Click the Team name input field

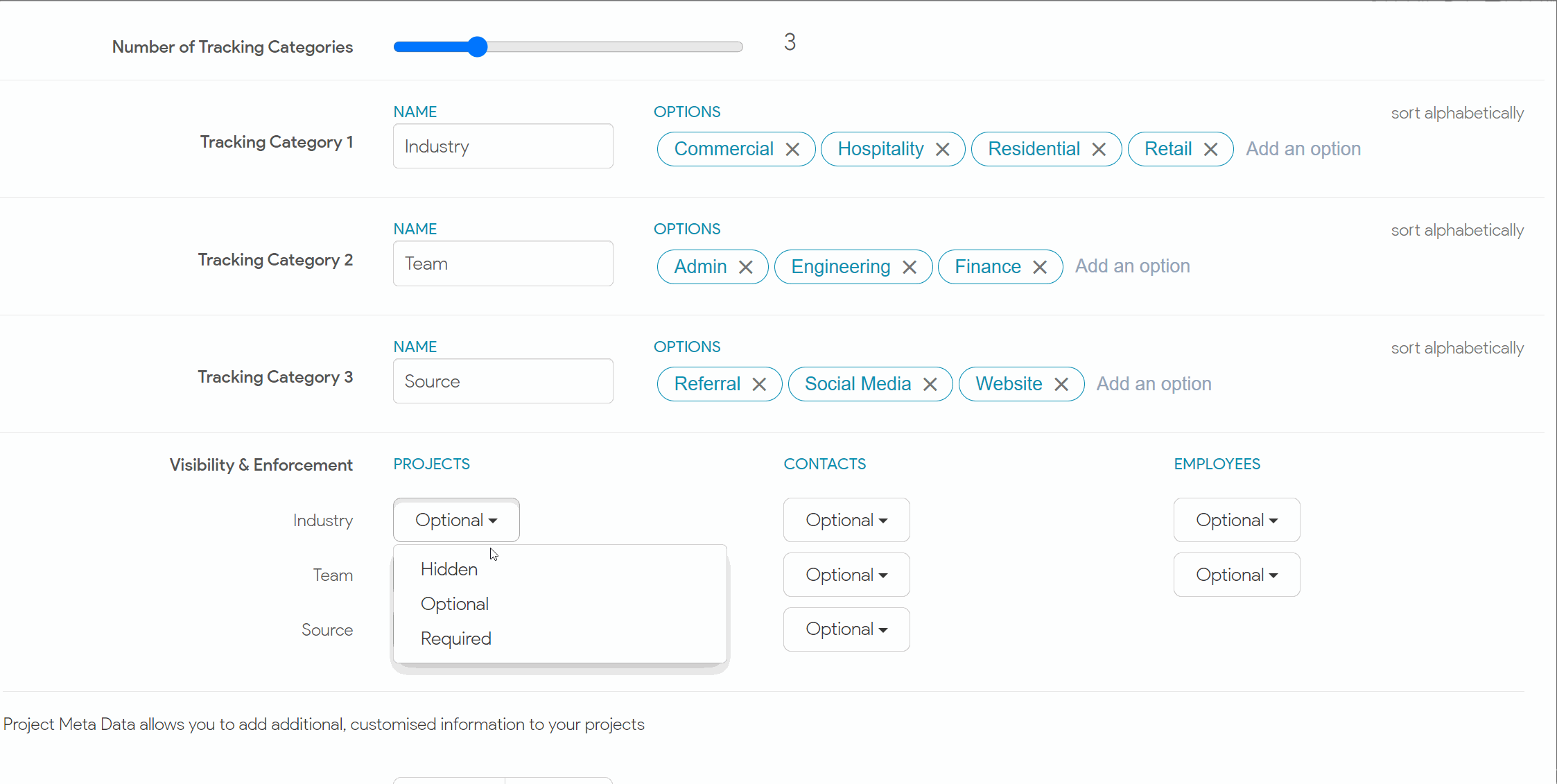click(503, 264)
